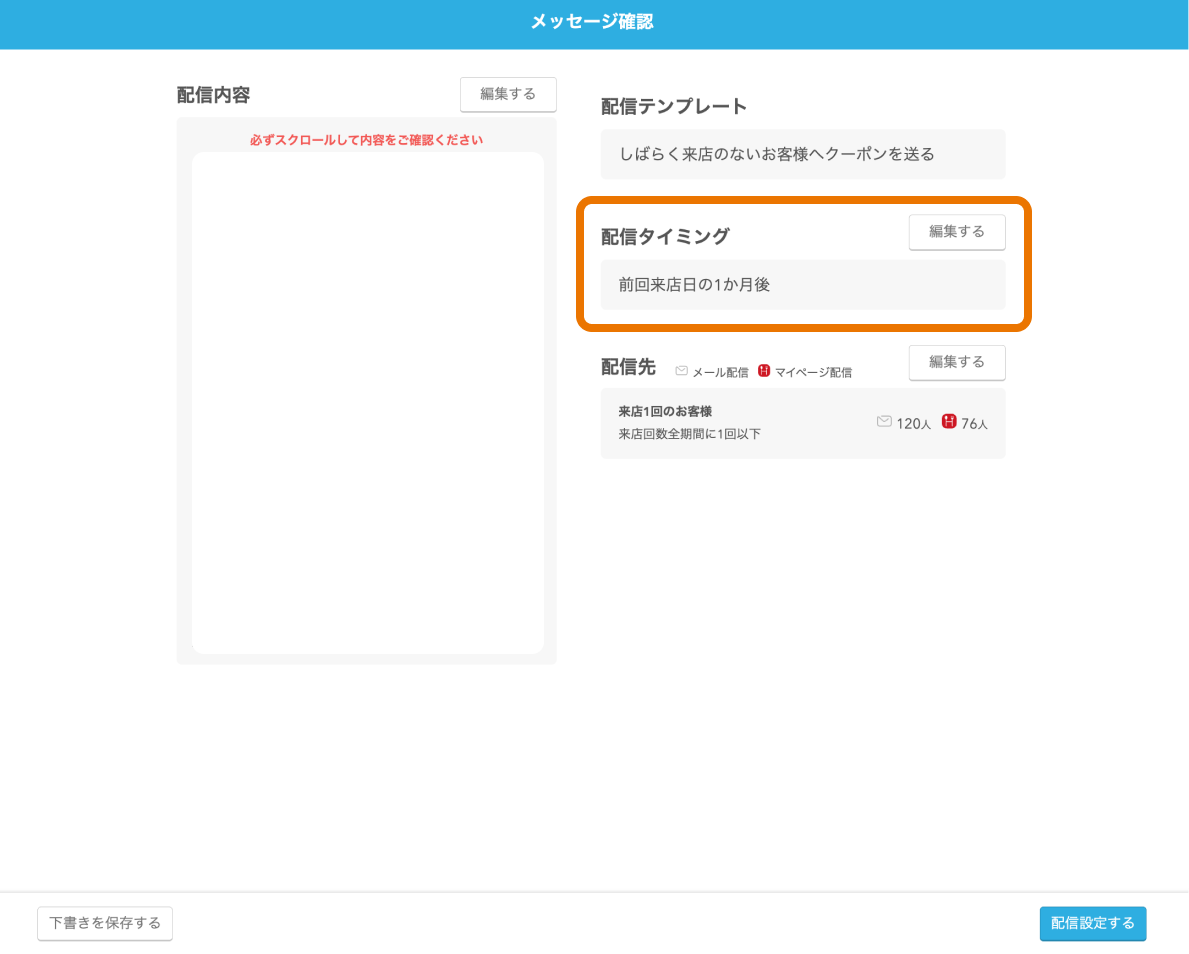Click the red icon next to マイページ配信
This screenshot has width=1189, height=954.
pyautogui.click(x=764, y=371)
